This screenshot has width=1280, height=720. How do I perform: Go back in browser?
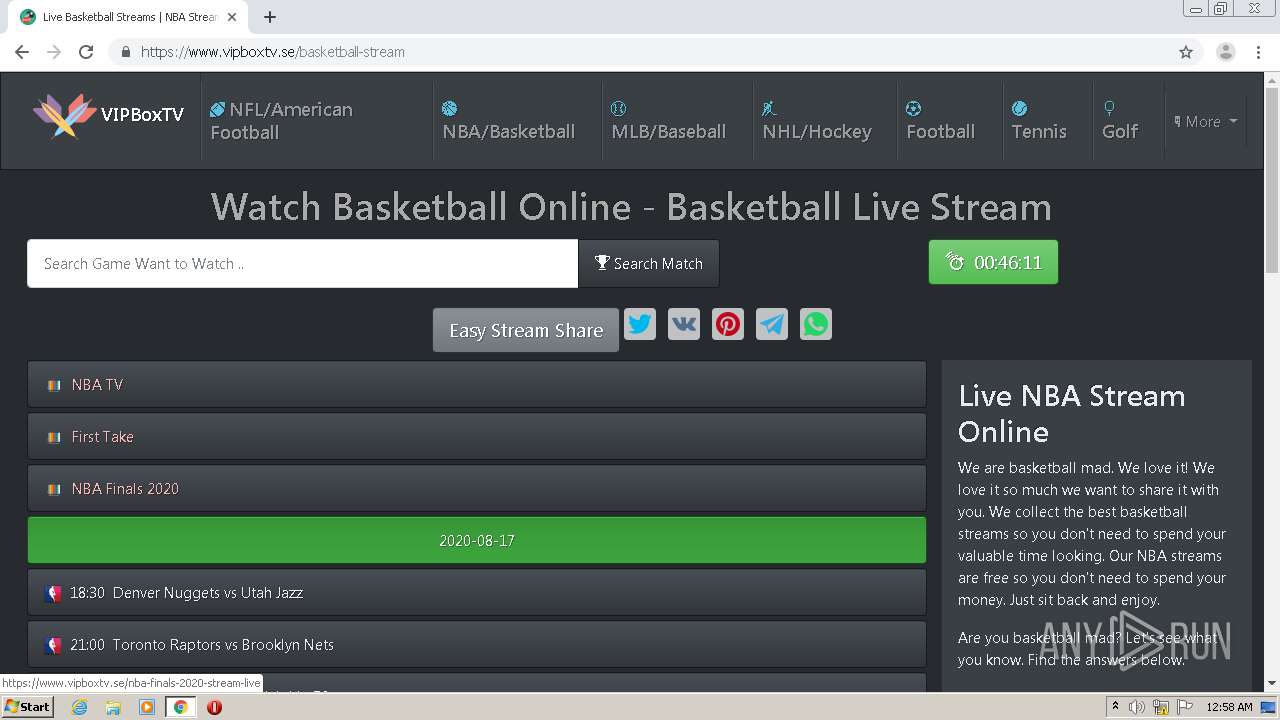[22, 52]
